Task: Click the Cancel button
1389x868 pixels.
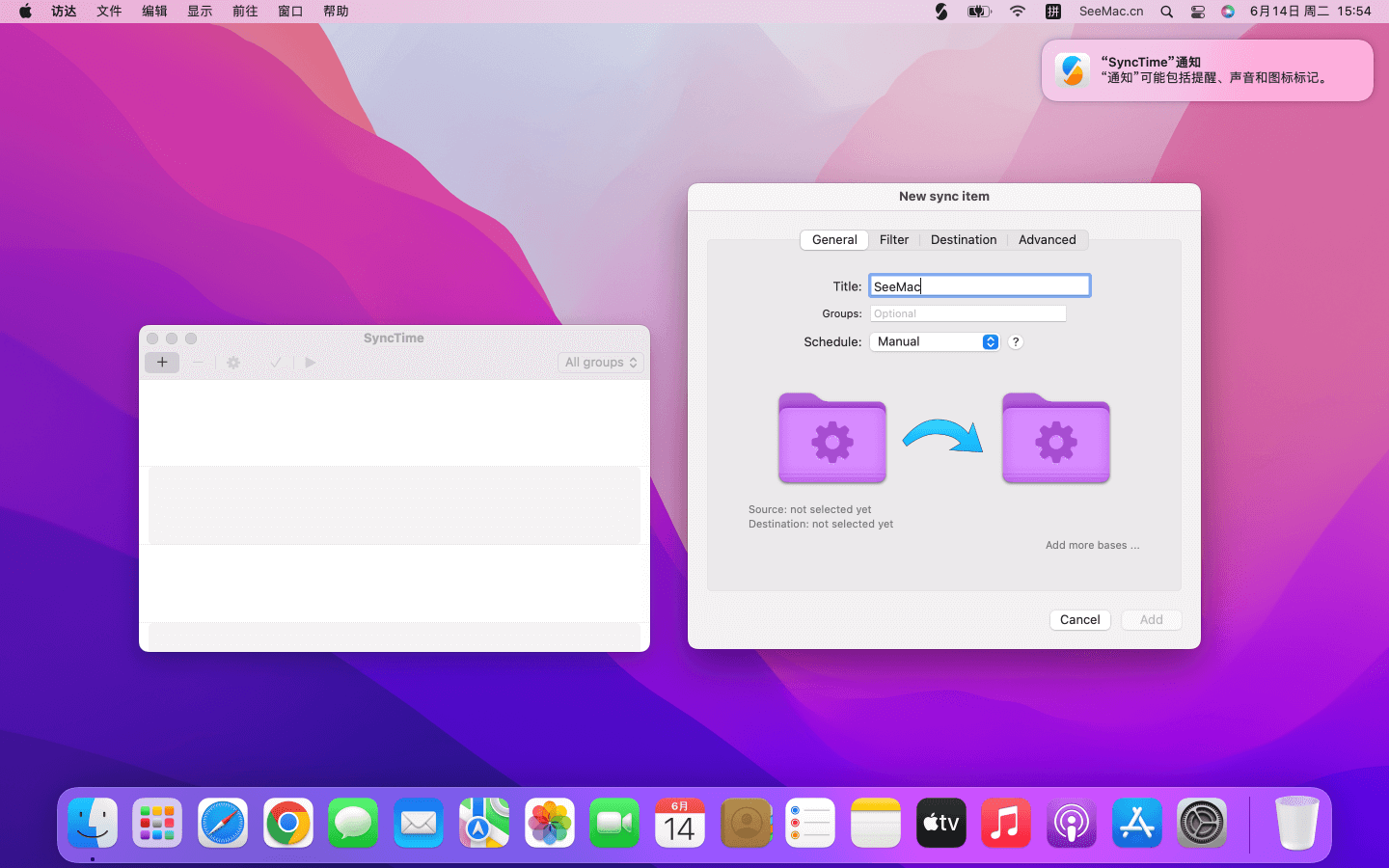Action: (x=1079, y=620)
